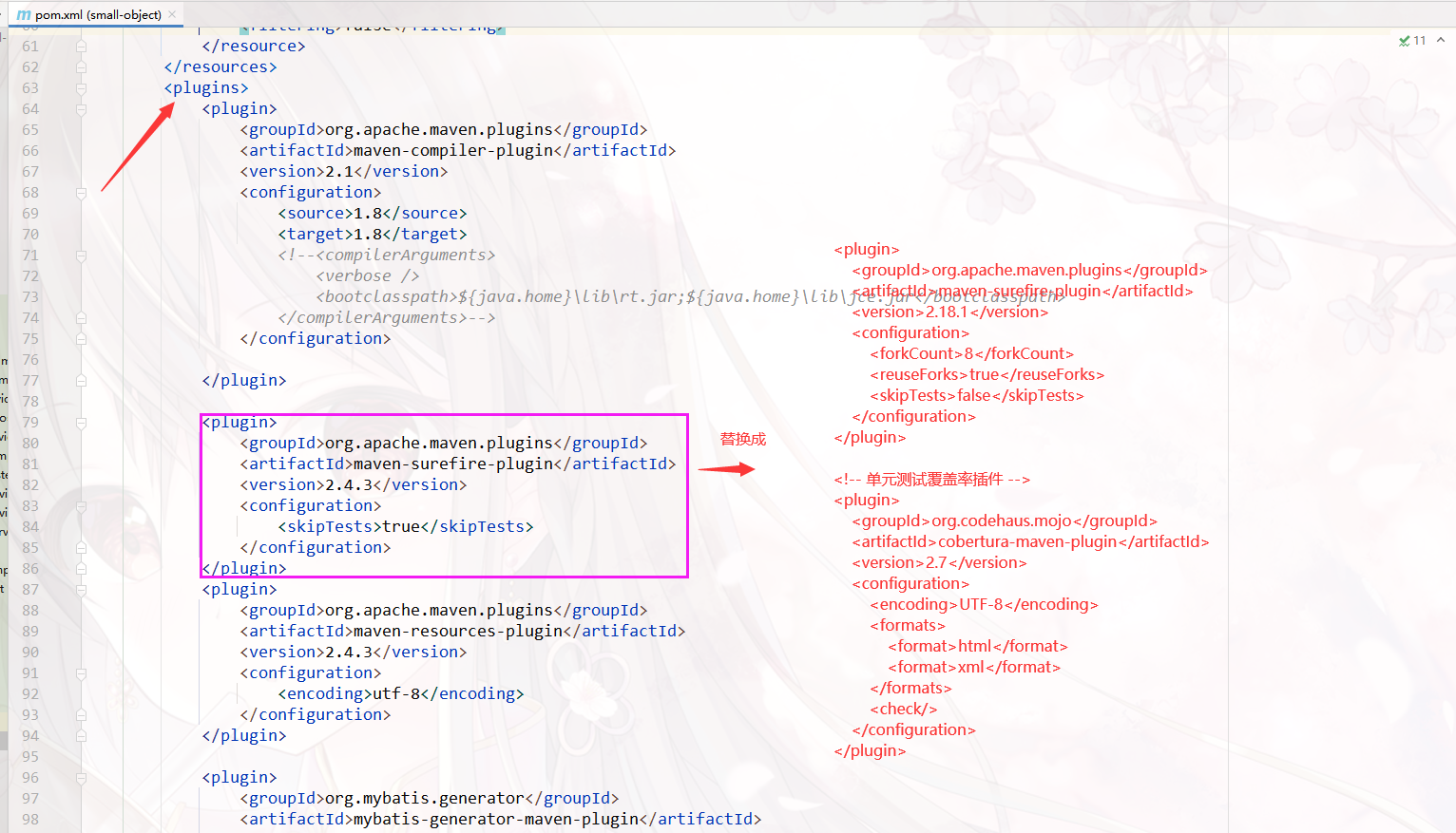Image resolution: width=1456 pixels, height=833 pixels.
Task: Click mybatis-generator-maven-plugin artifactId text
Action: tap(496, 819)
